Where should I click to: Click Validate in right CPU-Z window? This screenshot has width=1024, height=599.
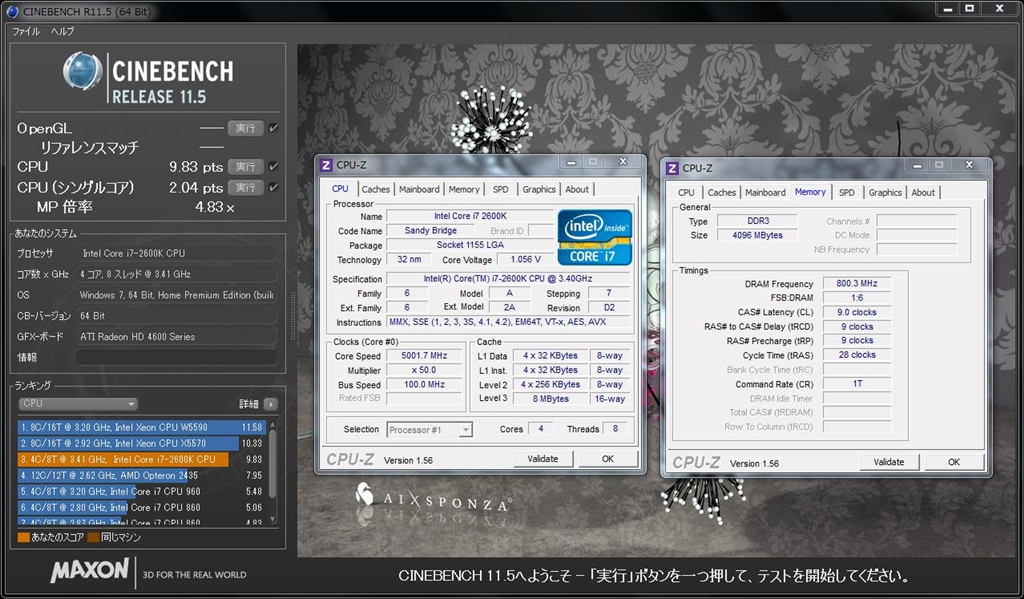pos(889,462)
